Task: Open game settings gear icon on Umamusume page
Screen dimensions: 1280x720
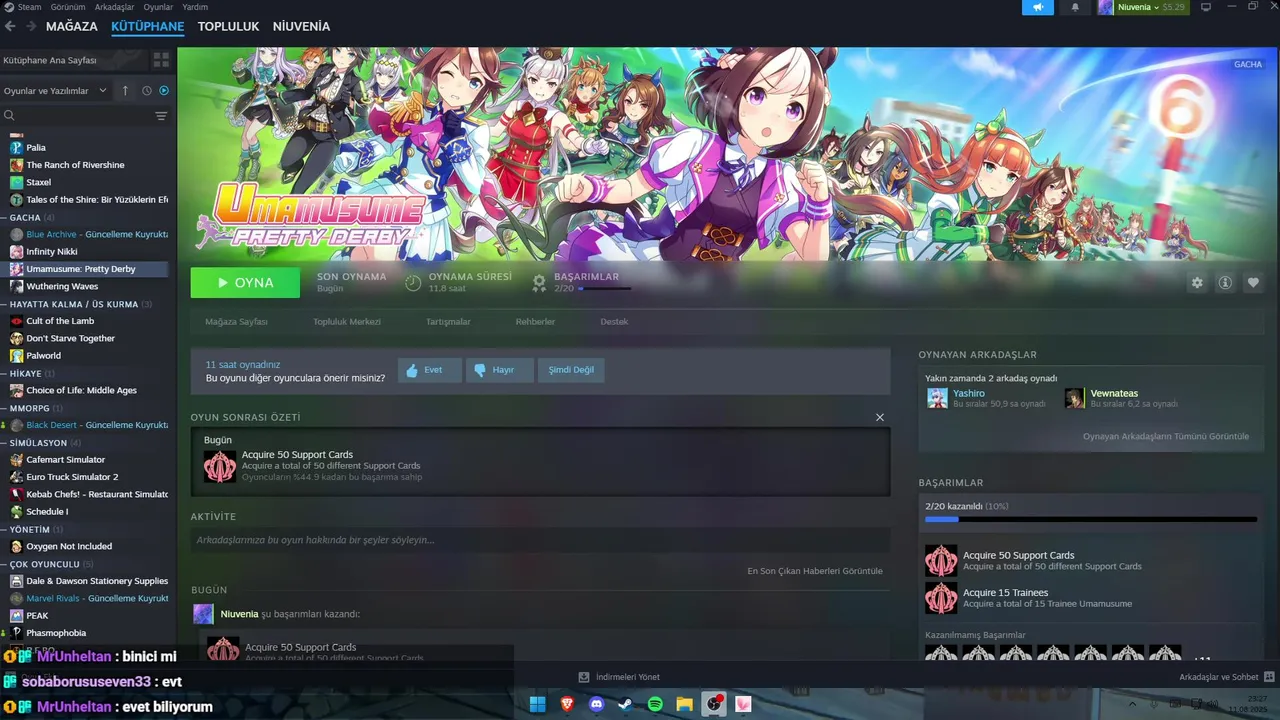Action: 1197,283
